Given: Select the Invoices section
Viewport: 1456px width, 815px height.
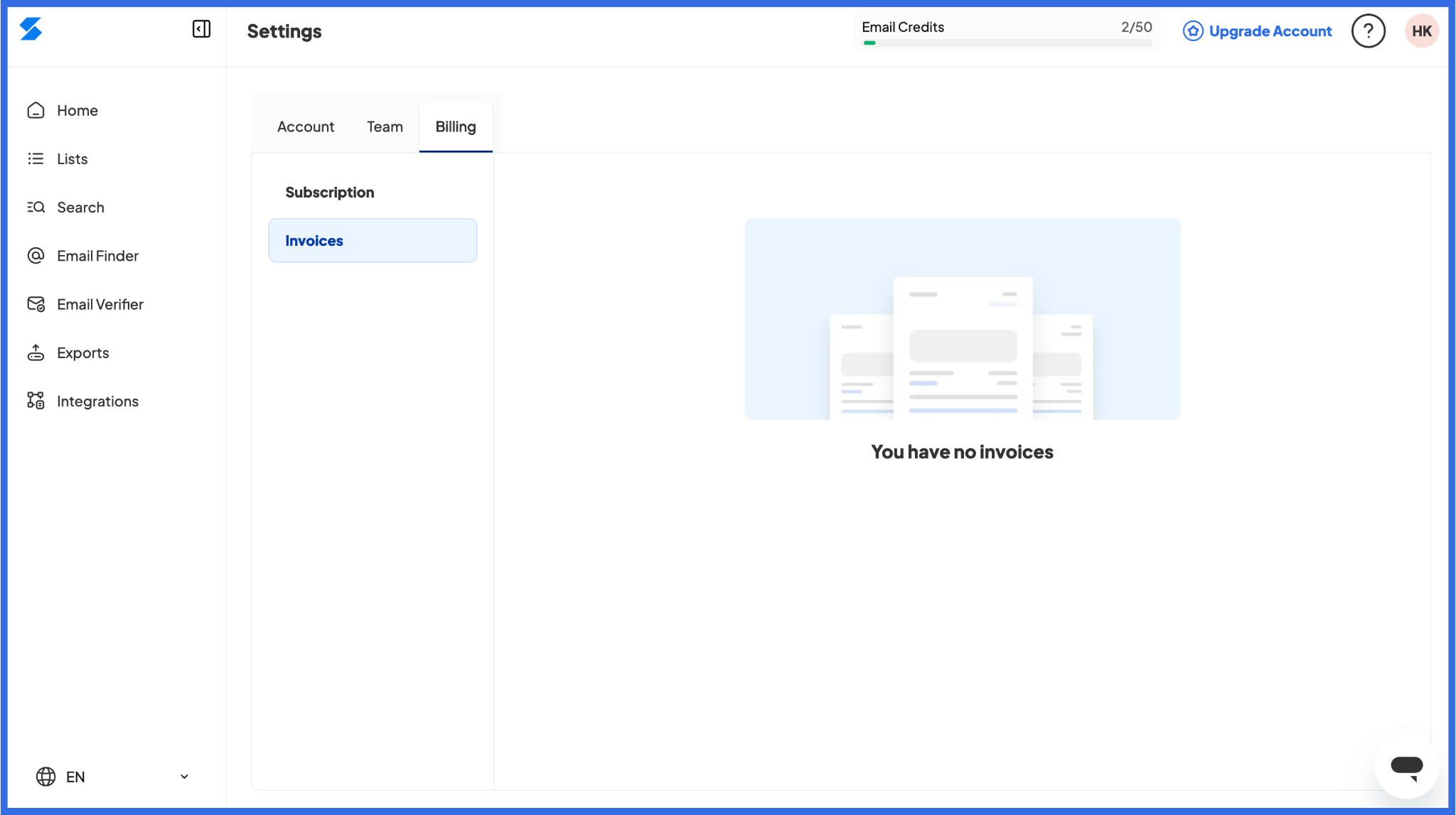Looking at the screenshot, I should [373, 241].
